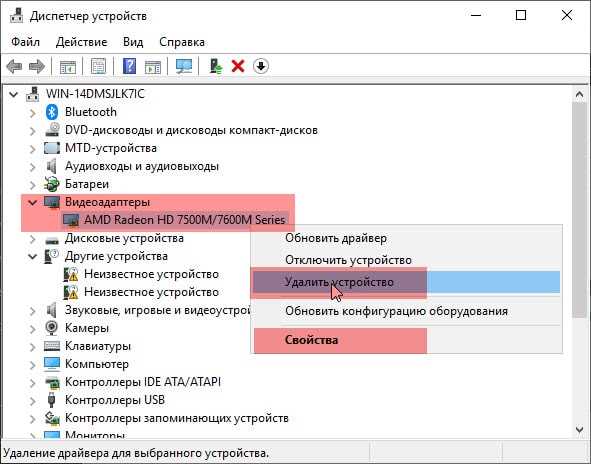Open the Действие menu
Screen dimensions: 591x464
tap(81, 42)
